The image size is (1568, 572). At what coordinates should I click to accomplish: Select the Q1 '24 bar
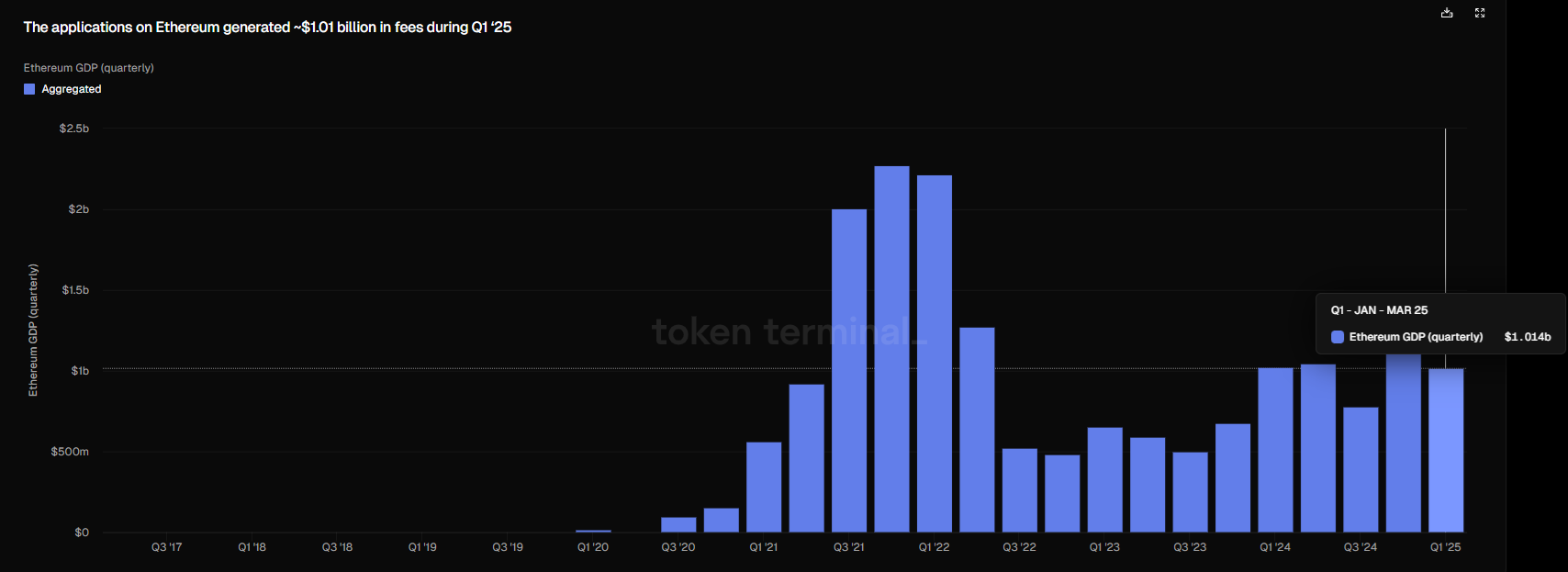1275,450
